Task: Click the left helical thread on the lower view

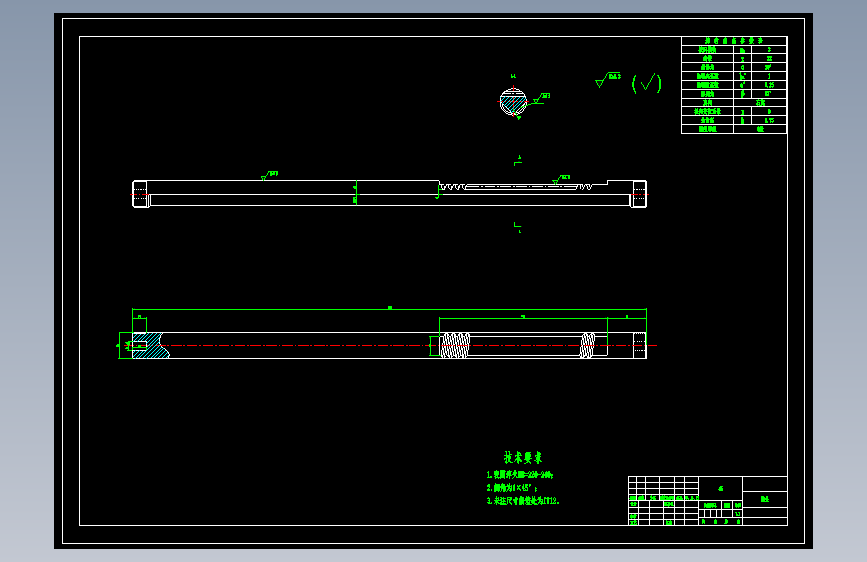Action: coord(455,346)
